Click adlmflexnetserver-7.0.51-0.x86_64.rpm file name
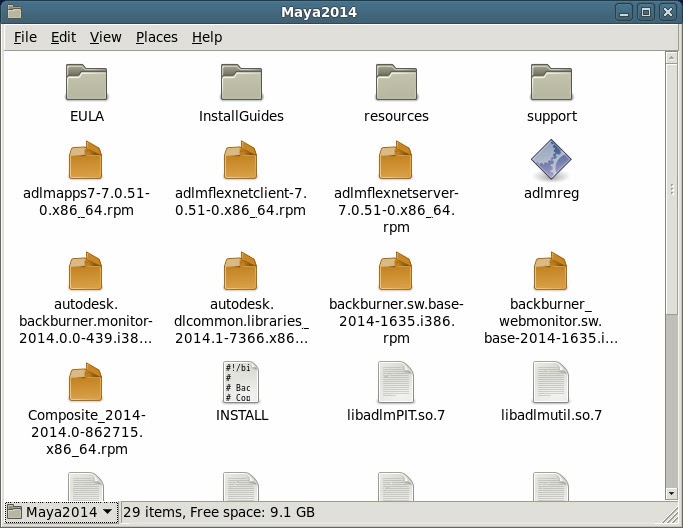Image resolution: width=683 pixels, height=528 pixels. [x=396, y=210]
